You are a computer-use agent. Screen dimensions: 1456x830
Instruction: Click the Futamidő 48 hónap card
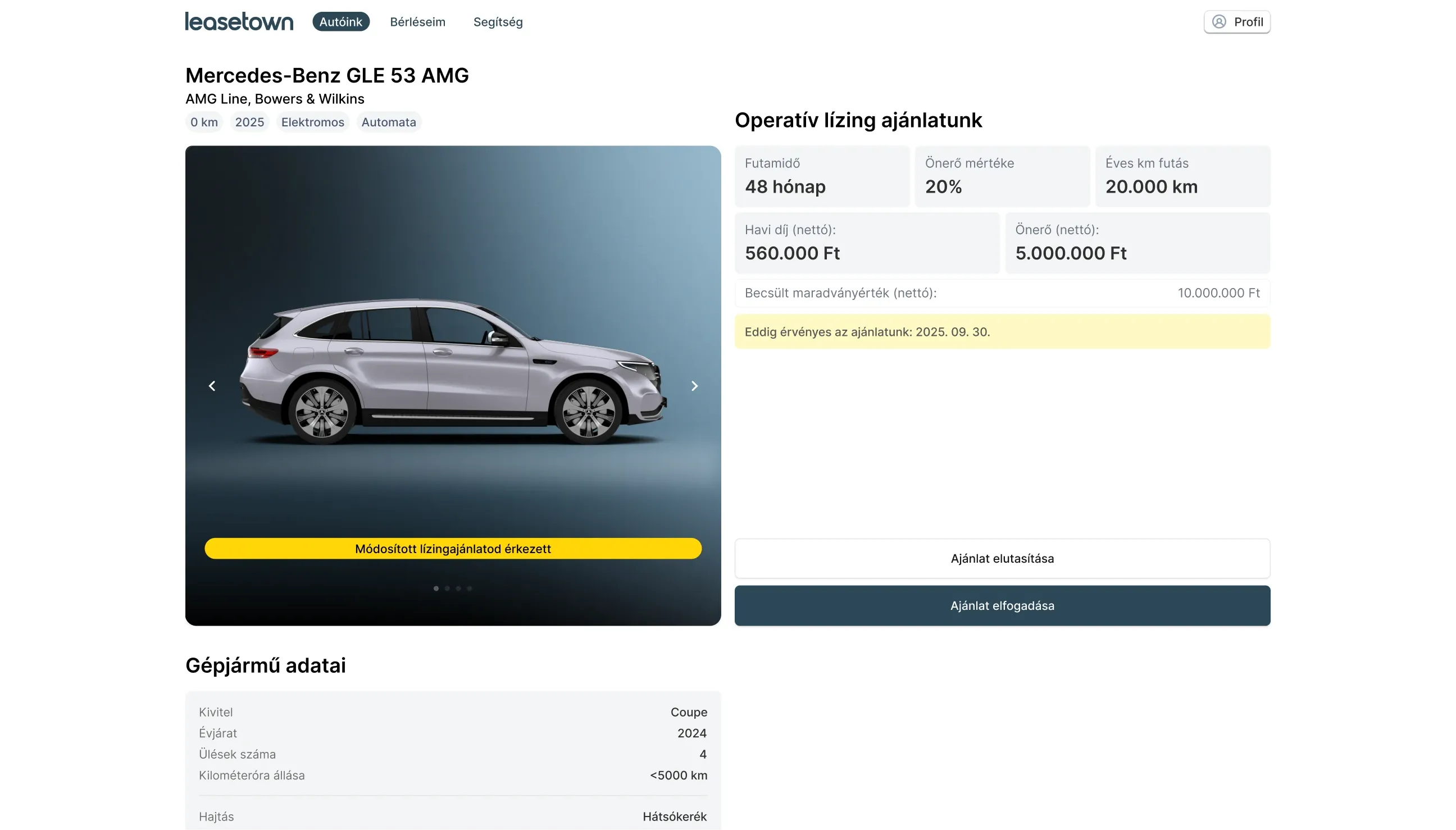(x=821, y=177)
